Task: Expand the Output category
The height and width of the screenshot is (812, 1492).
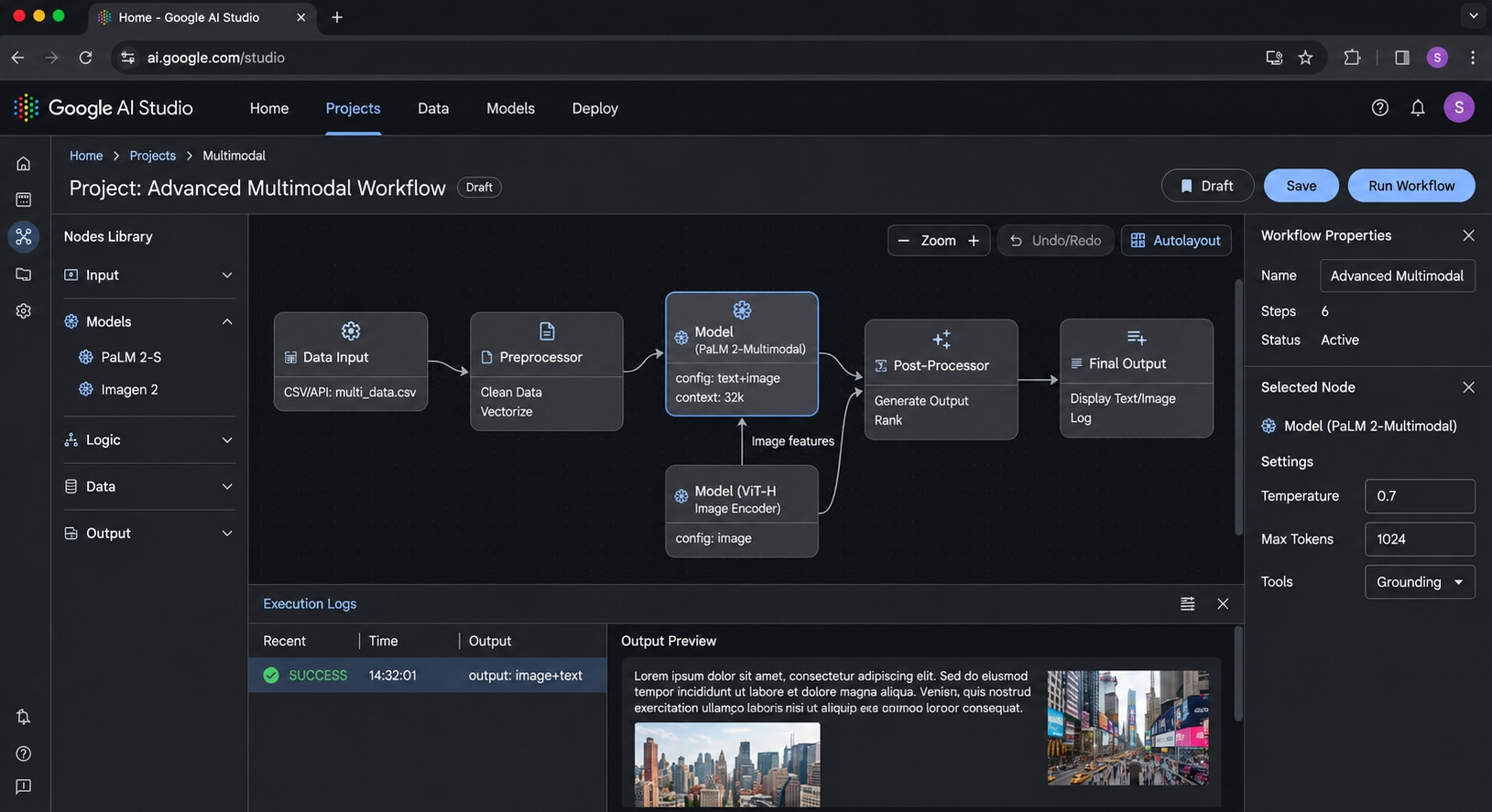Action: coord(149,534)
